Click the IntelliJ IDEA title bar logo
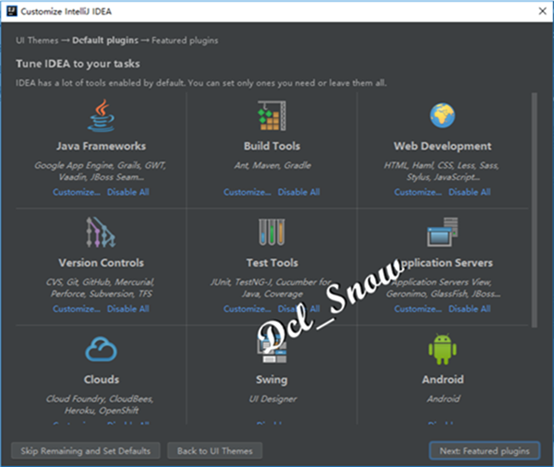 pyautogui.click(x=12, y=11)
